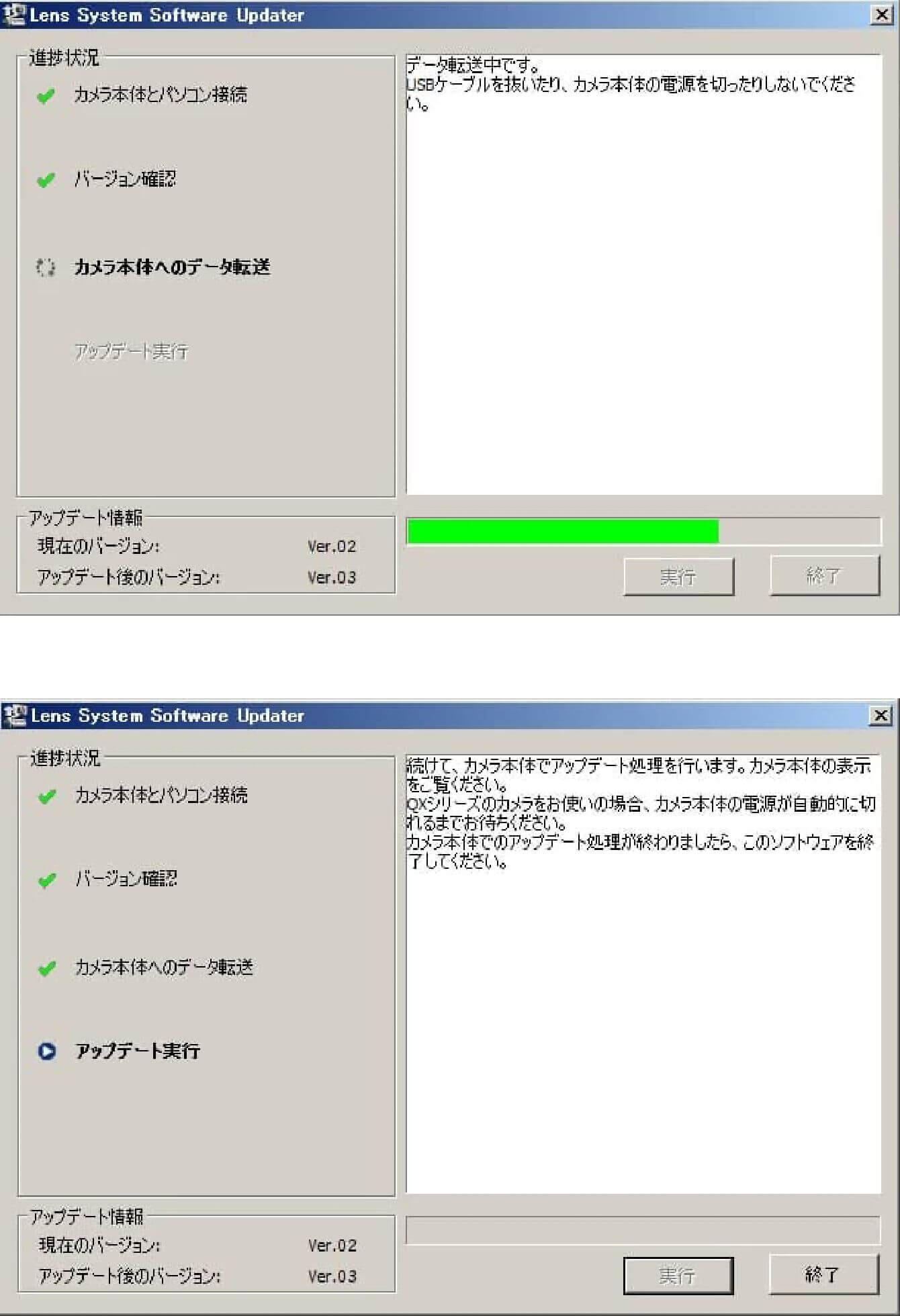Click the green checkmark beside カメラ本体へのデータ転送
900x1316 pixels.
[47, 968]
